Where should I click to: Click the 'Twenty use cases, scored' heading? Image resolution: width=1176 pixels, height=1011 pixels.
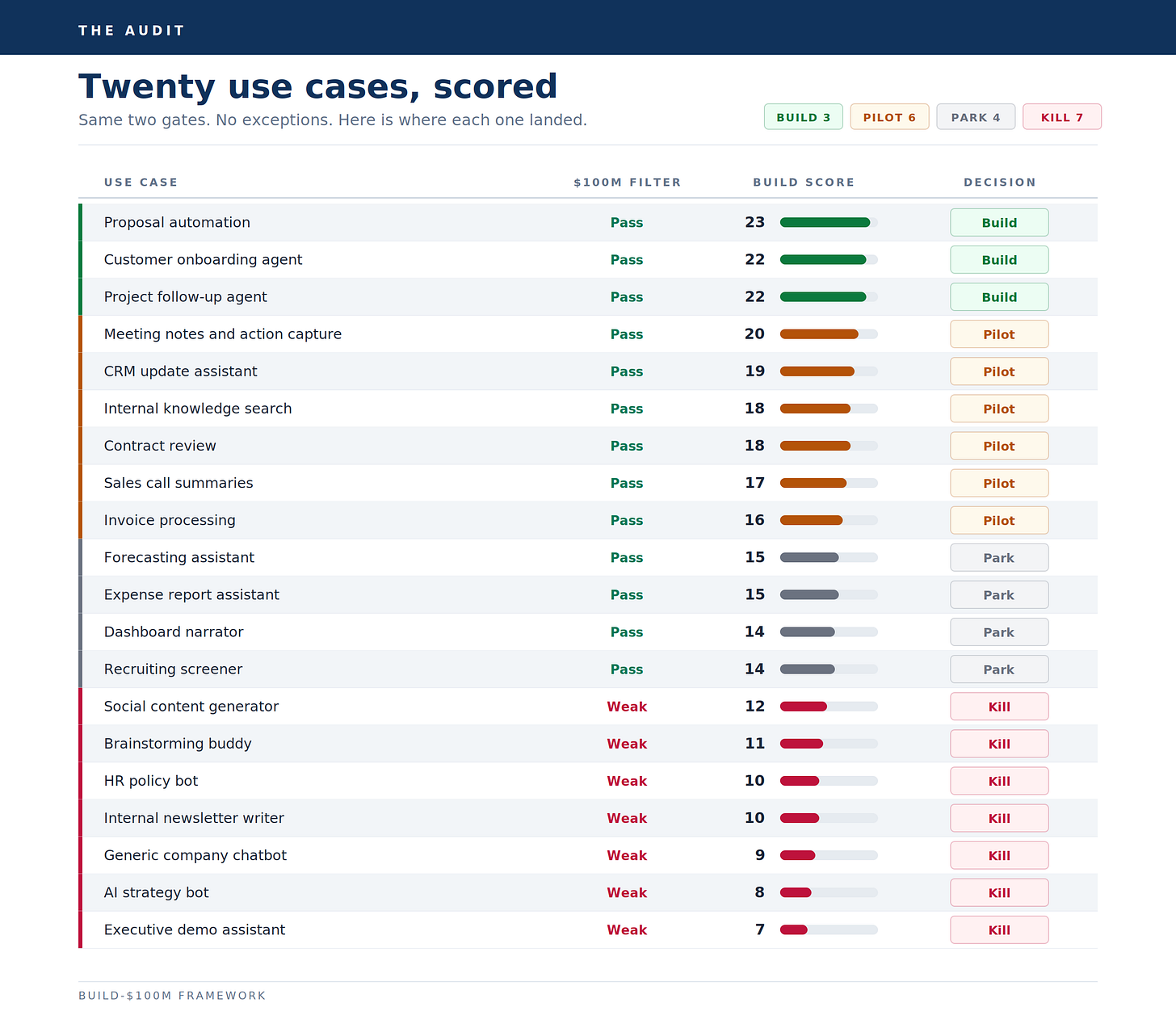pos(317,86)
